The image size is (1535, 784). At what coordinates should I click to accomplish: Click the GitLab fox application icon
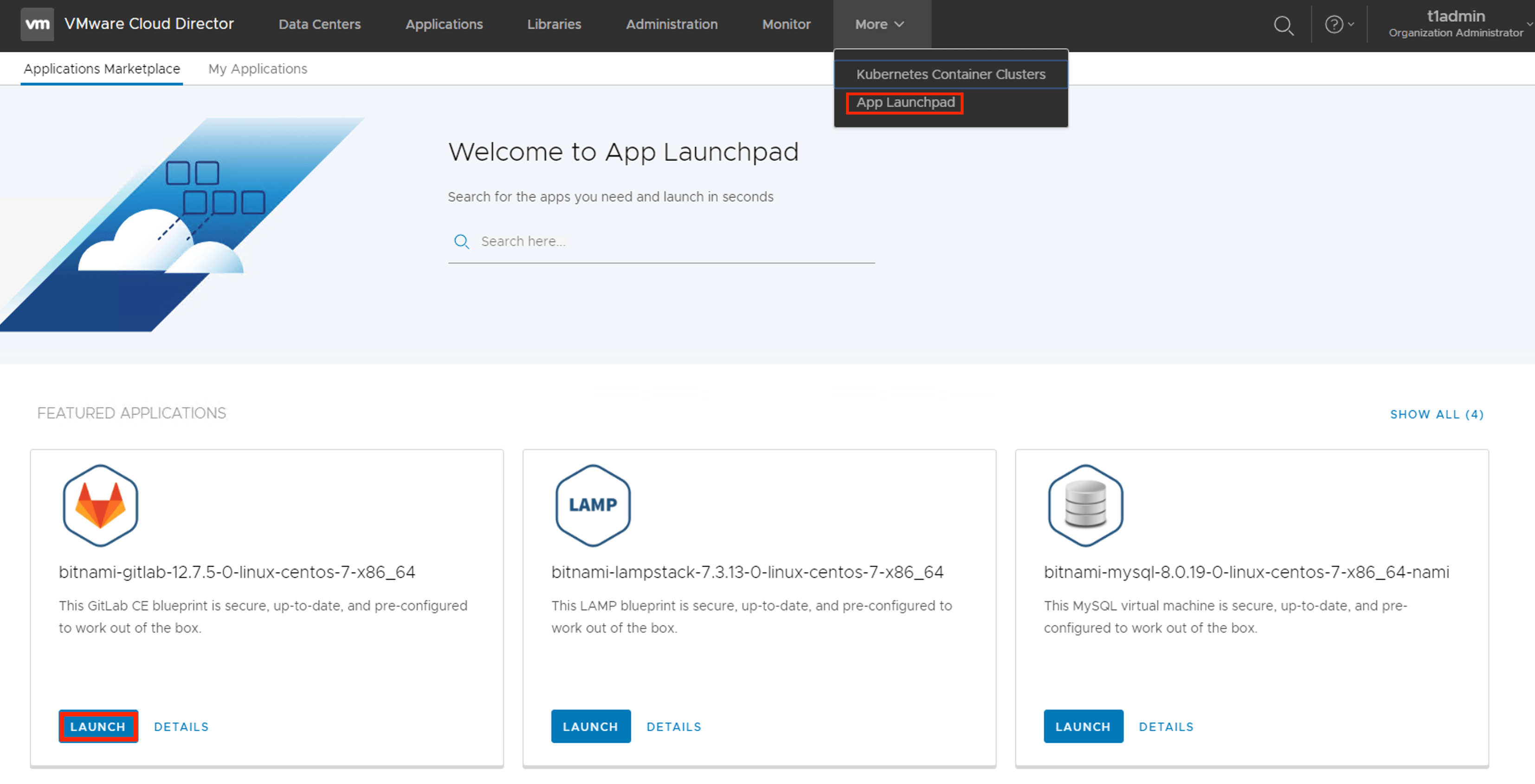100,505
